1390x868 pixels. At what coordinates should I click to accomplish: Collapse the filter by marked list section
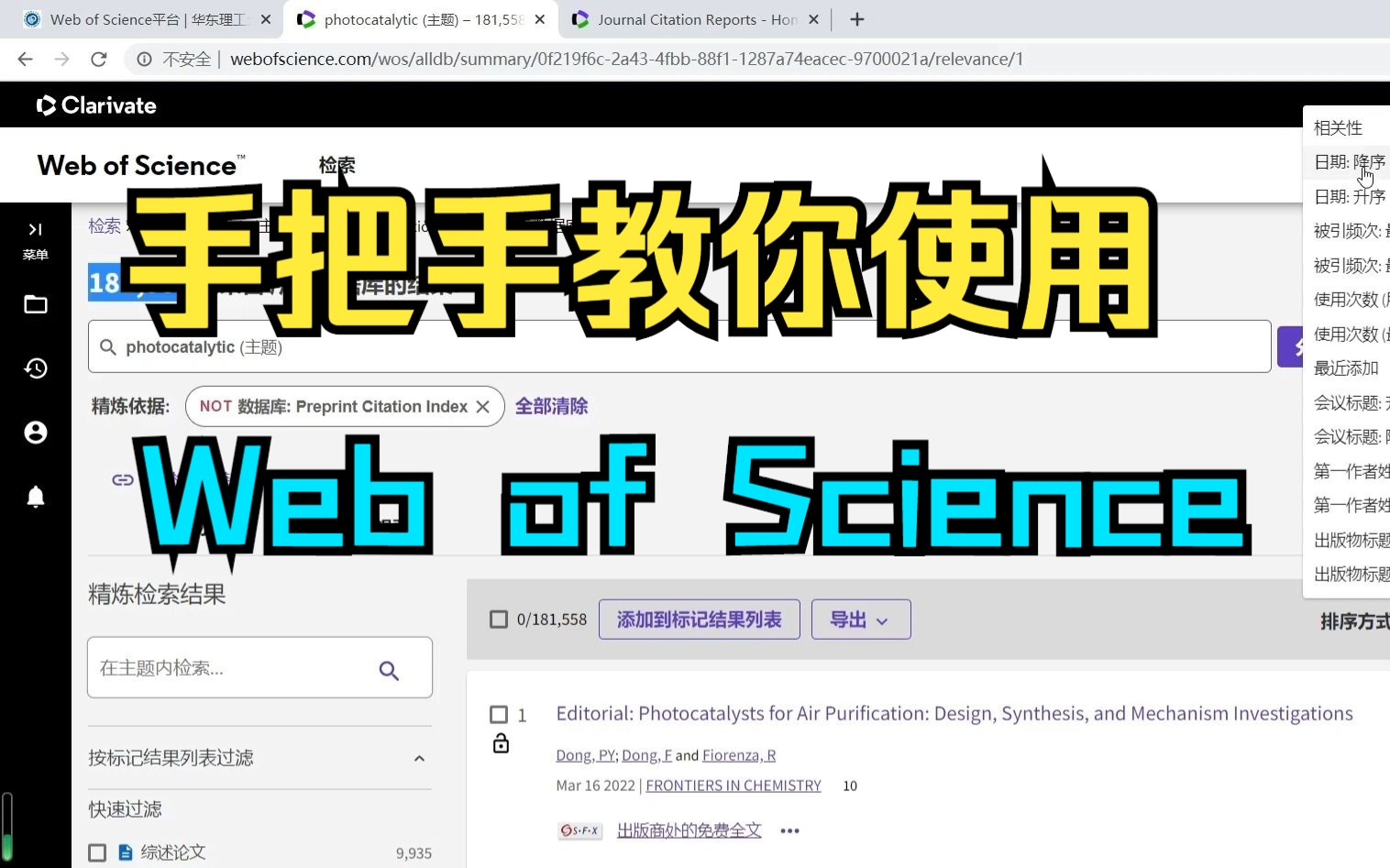[419, 758]
